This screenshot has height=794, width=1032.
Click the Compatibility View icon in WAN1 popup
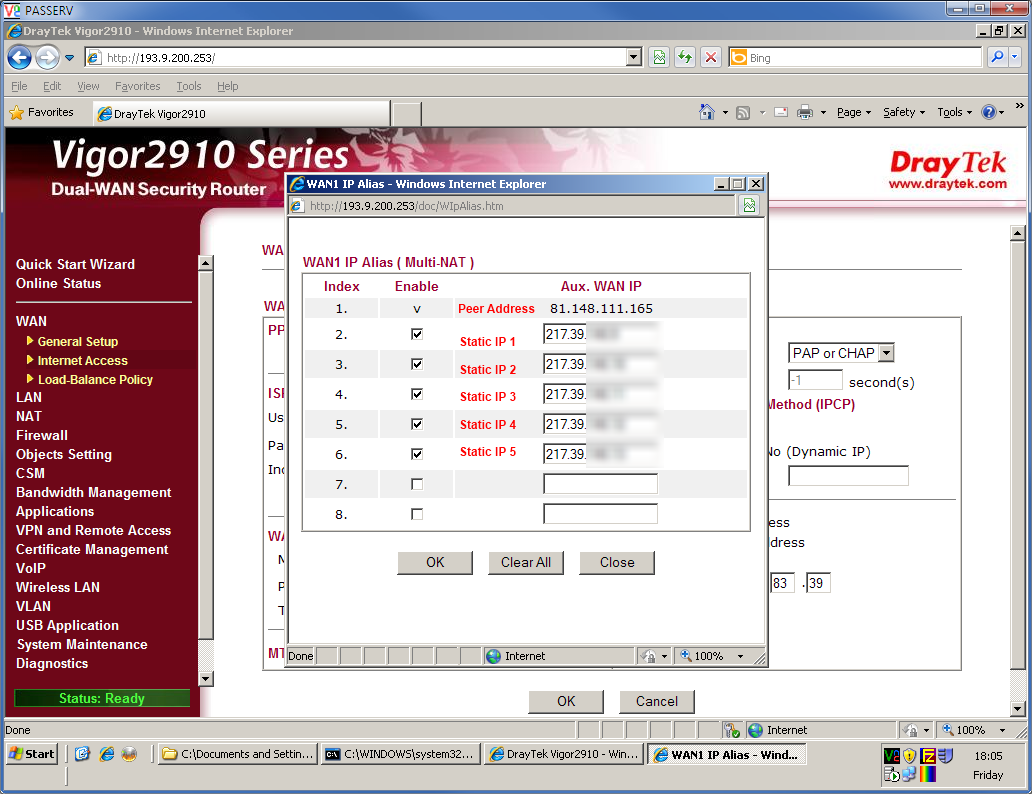point(749,206)
